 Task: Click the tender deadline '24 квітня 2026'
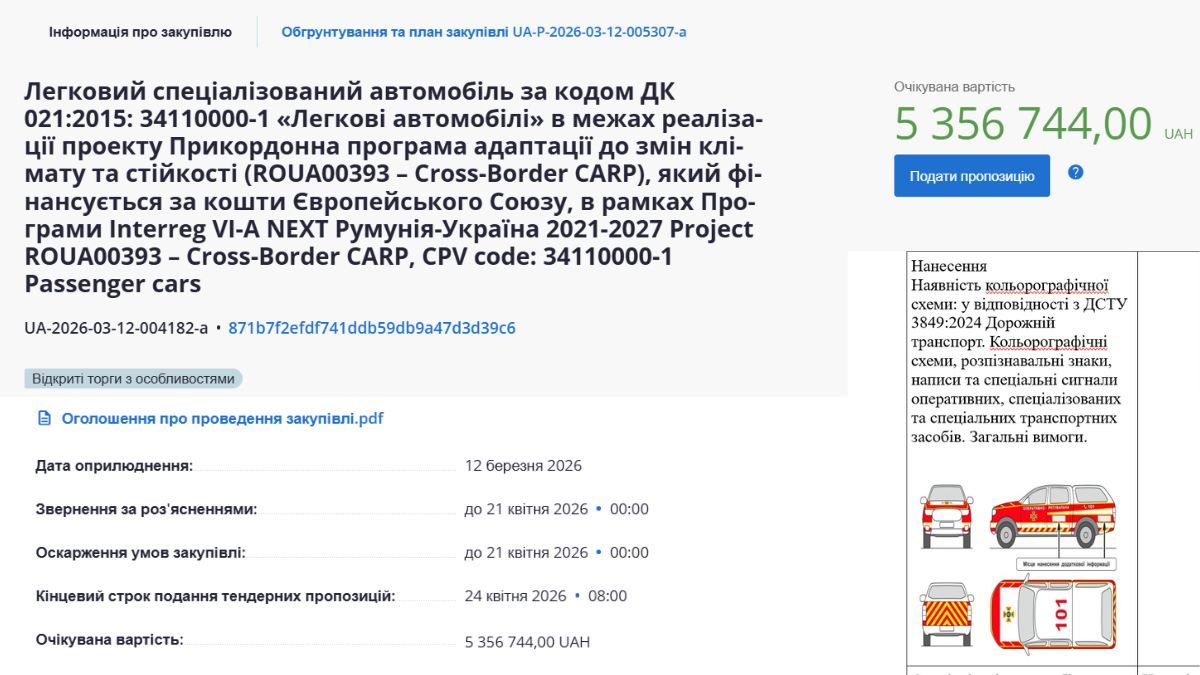pos(515,596)
